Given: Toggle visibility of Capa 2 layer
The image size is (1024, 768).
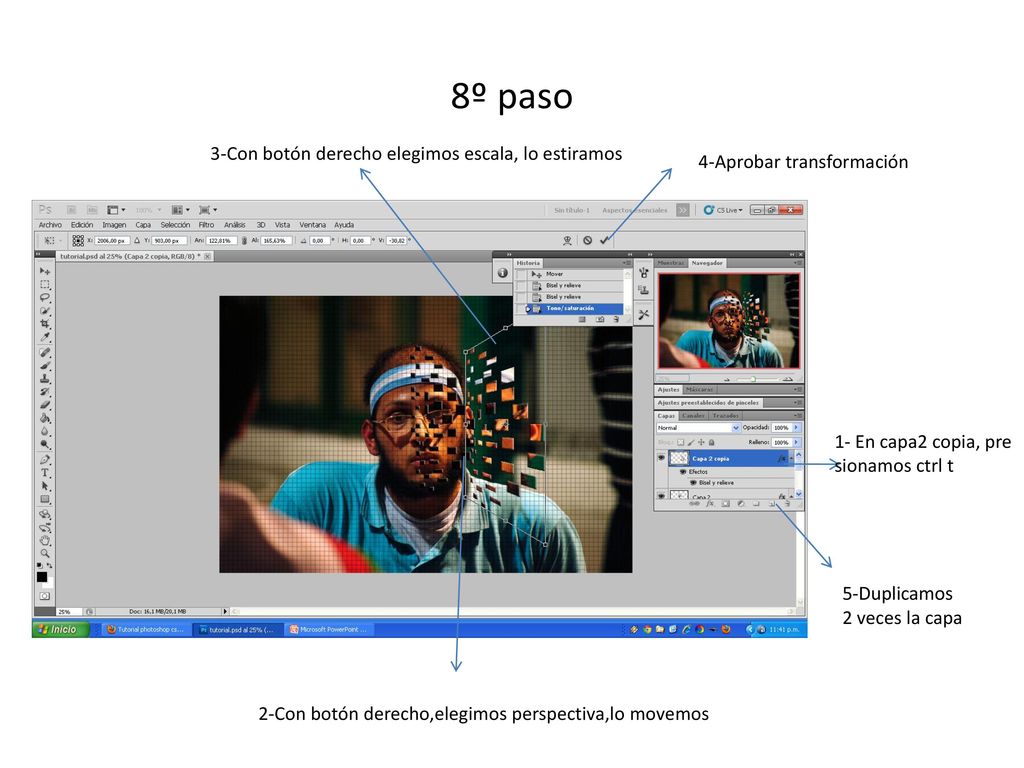Looking at the screenshot, I should (661, 496).
